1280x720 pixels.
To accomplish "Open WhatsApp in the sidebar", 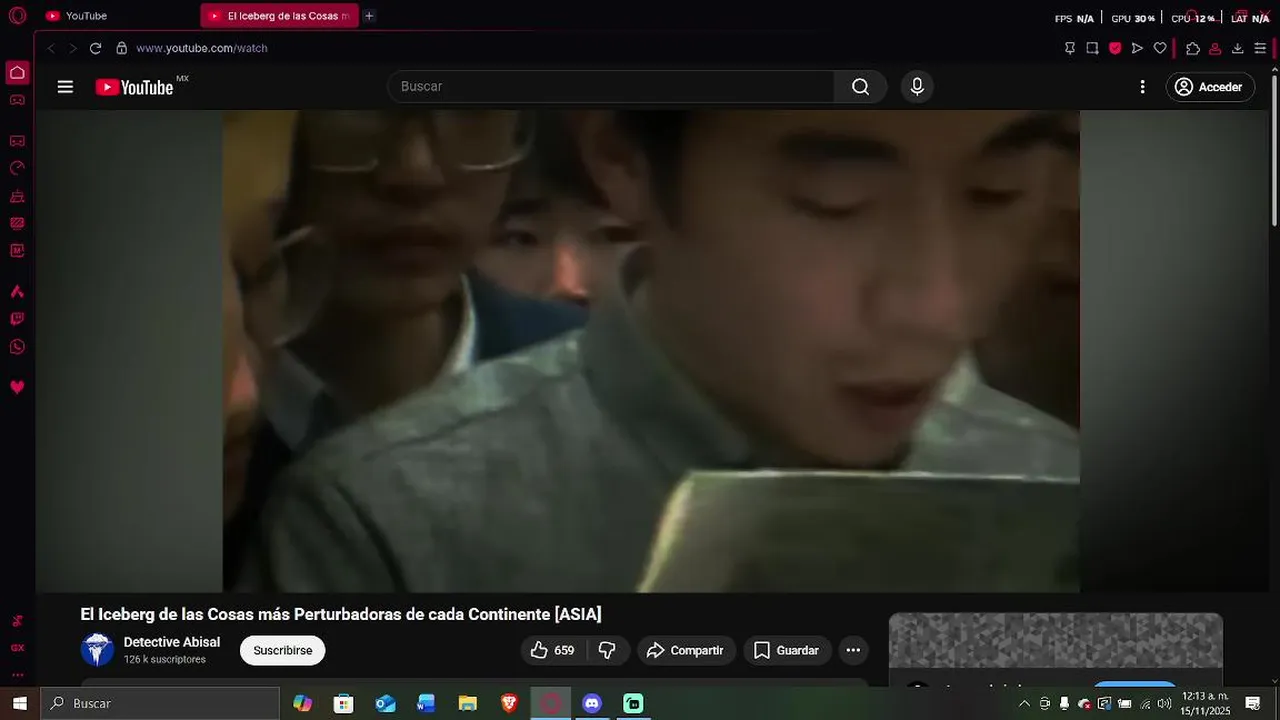I will pos(17,347).
